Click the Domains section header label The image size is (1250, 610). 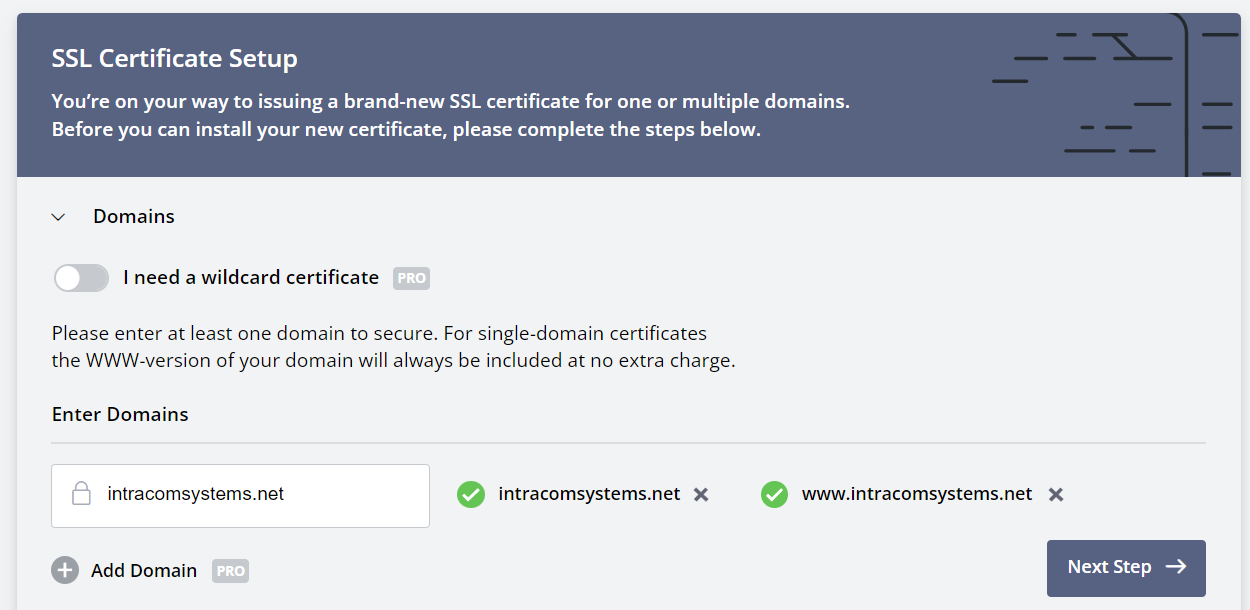pos(134,216)
